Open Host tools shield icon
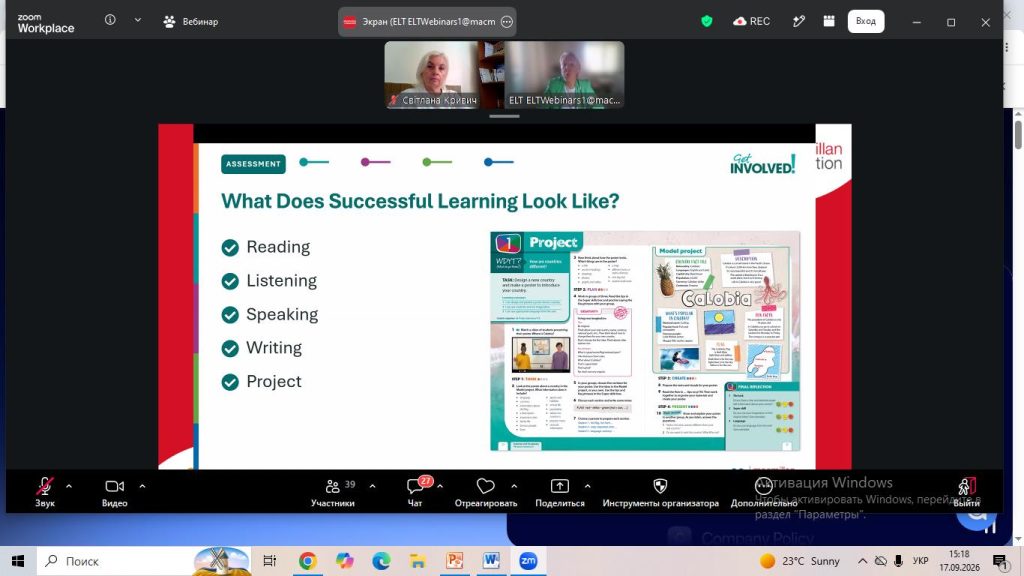The image size is (1024, 576). click(660, 492)
